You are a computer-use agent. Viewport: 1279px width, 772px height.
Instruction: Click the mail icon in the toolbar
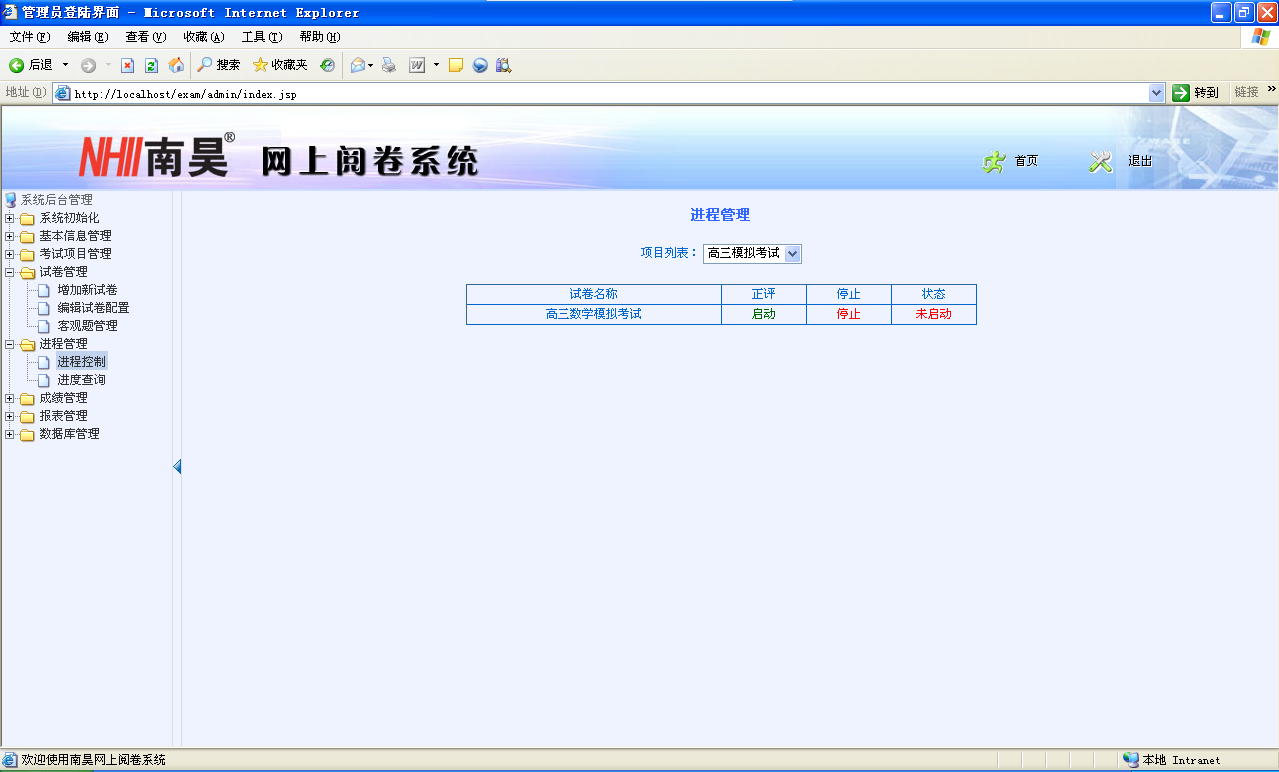(359, 65)
